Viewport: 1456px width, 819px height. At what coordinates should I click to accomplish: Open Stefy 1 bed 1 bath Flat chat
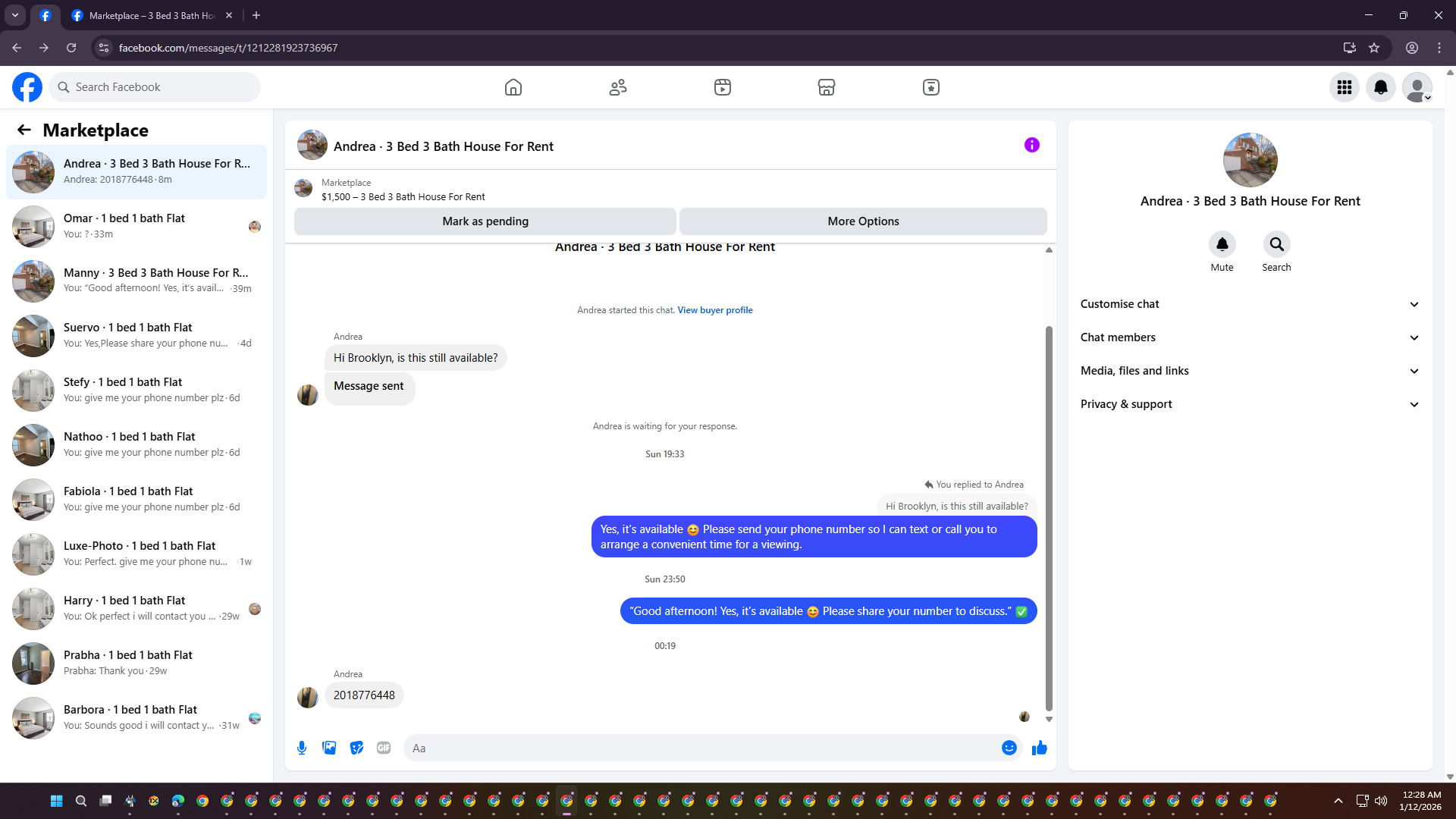[x=136, y=391]
